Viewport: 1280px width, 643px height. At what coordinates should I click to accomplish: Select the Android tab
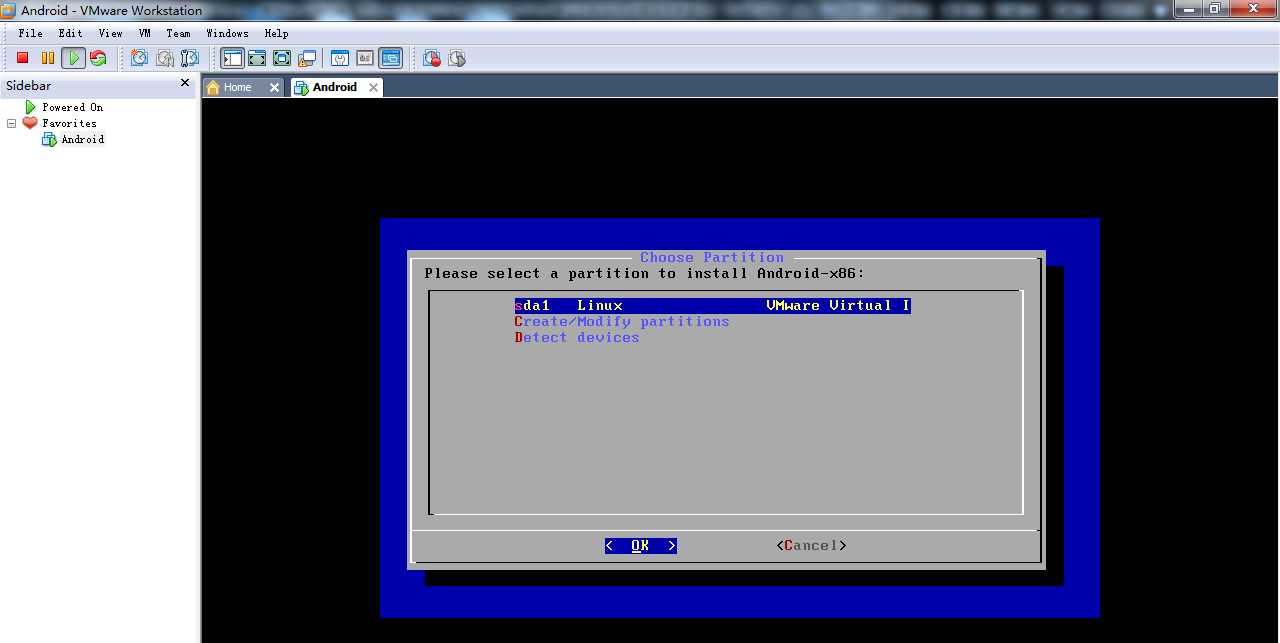(x=334, y=87)
